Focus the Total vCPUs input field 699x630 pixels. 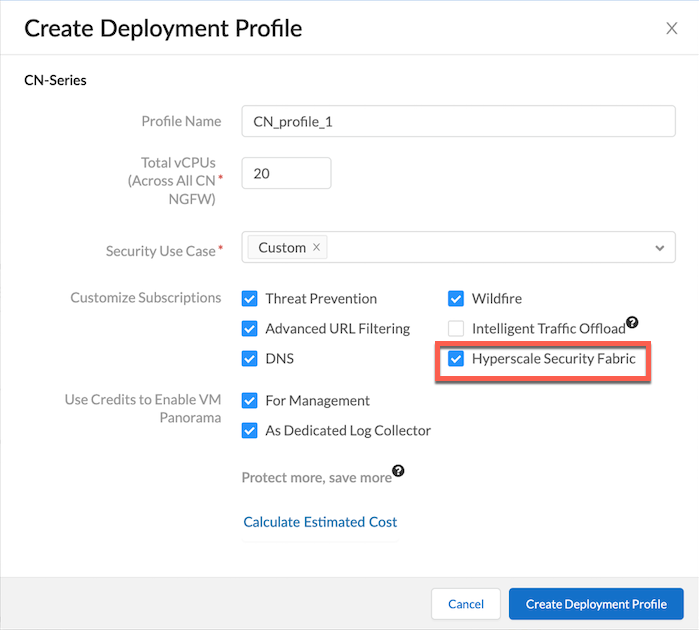pos(286,173)
